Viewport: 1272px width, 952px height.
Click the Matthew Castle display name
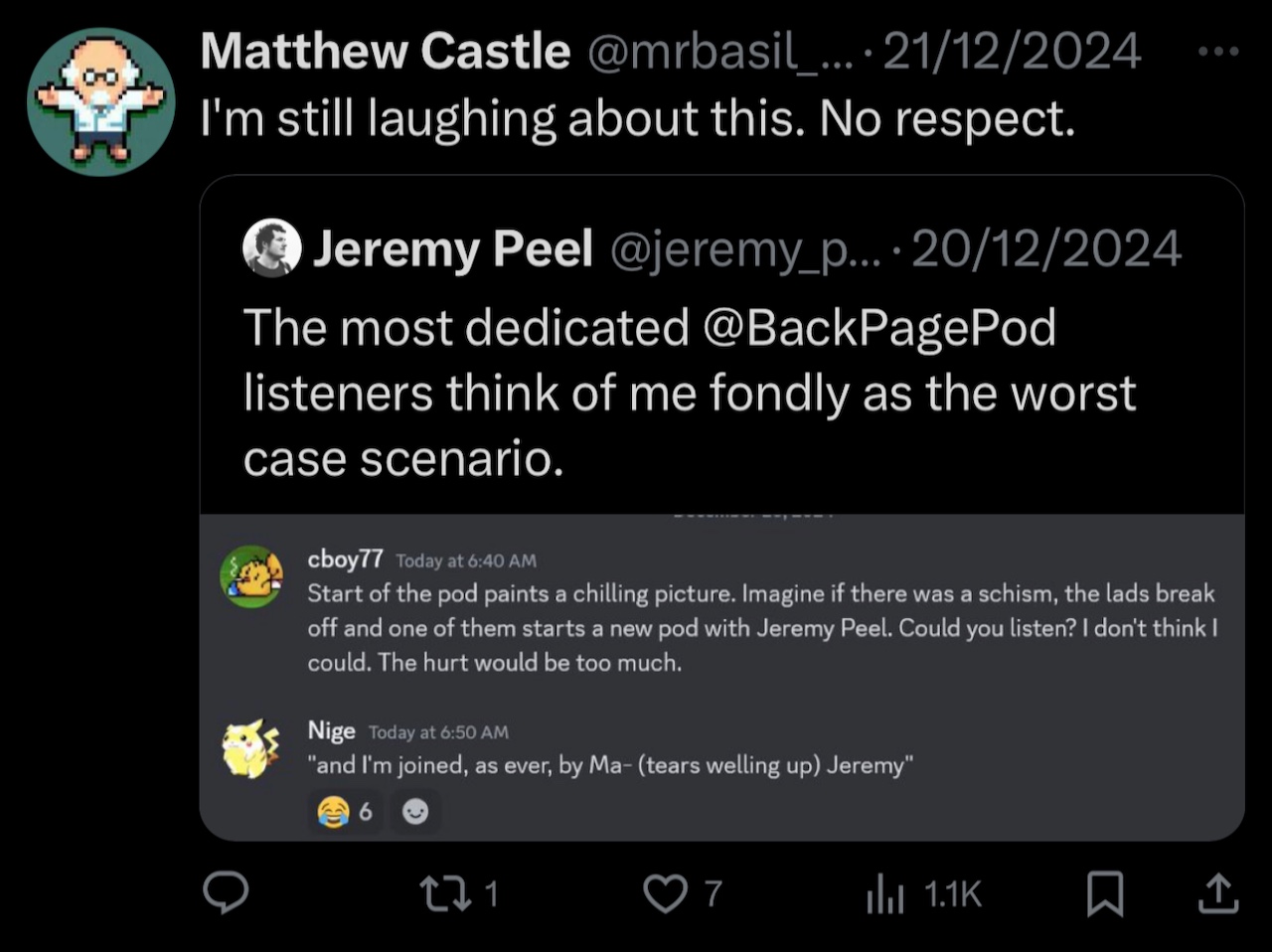[x=386, y=52]
